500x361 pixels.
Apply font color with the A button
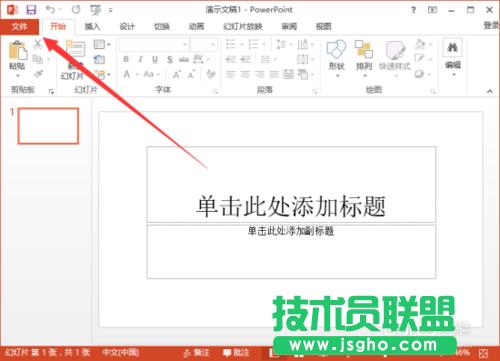coord(127,74)
